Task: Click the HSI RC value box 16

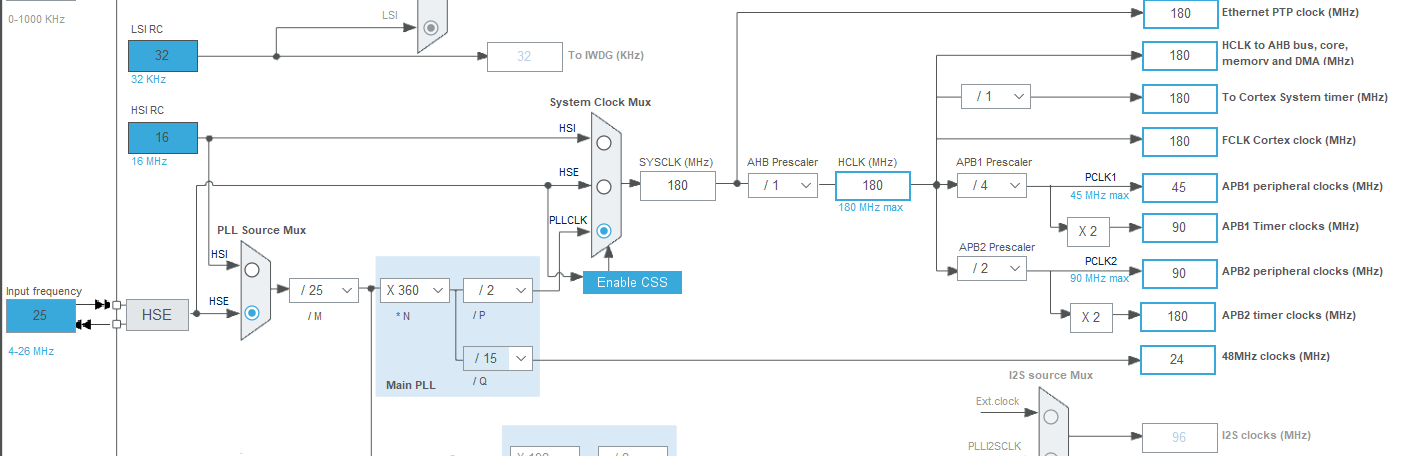Action: pyautogui.click(x=162, y=138)
